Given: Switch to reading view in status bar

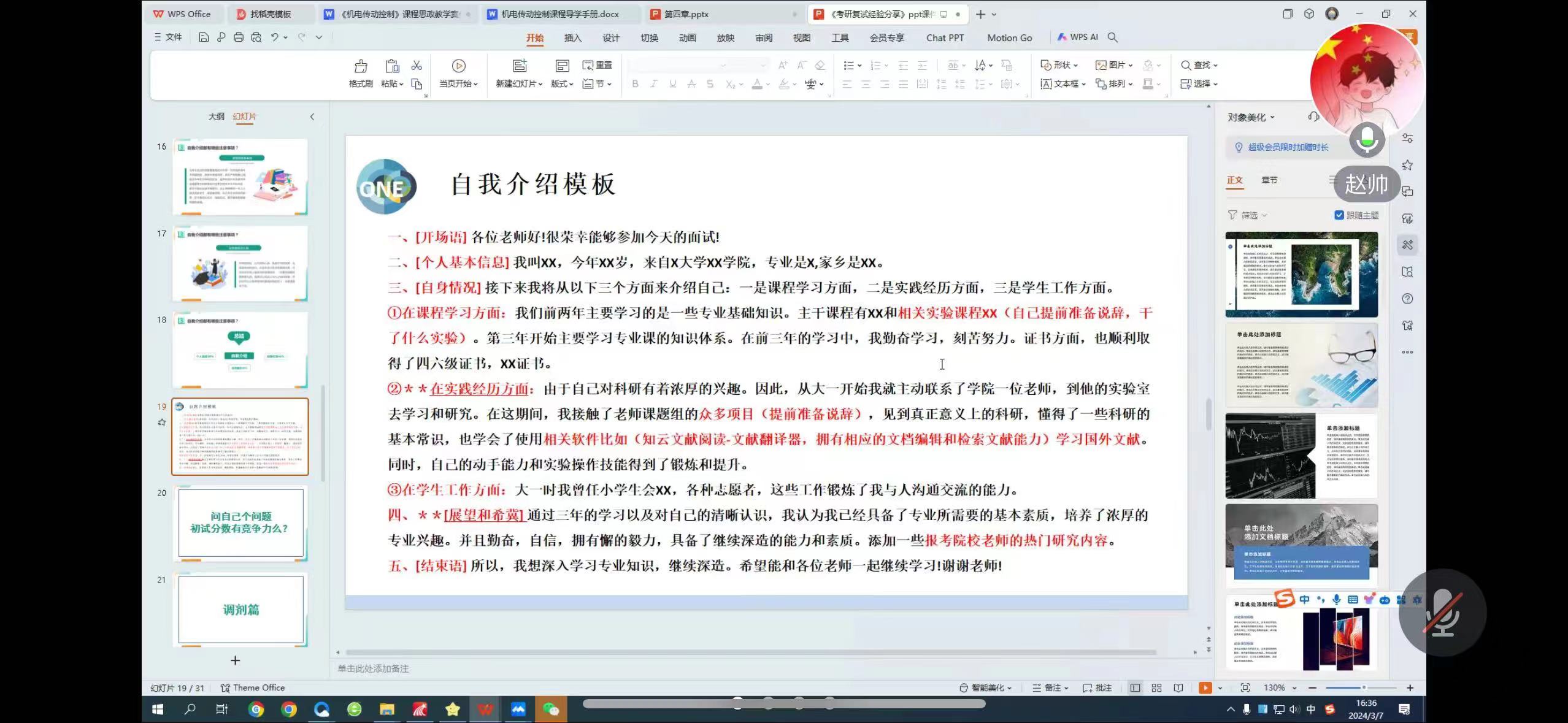Looking at the screenshot, I should [x=1178, y=688].
